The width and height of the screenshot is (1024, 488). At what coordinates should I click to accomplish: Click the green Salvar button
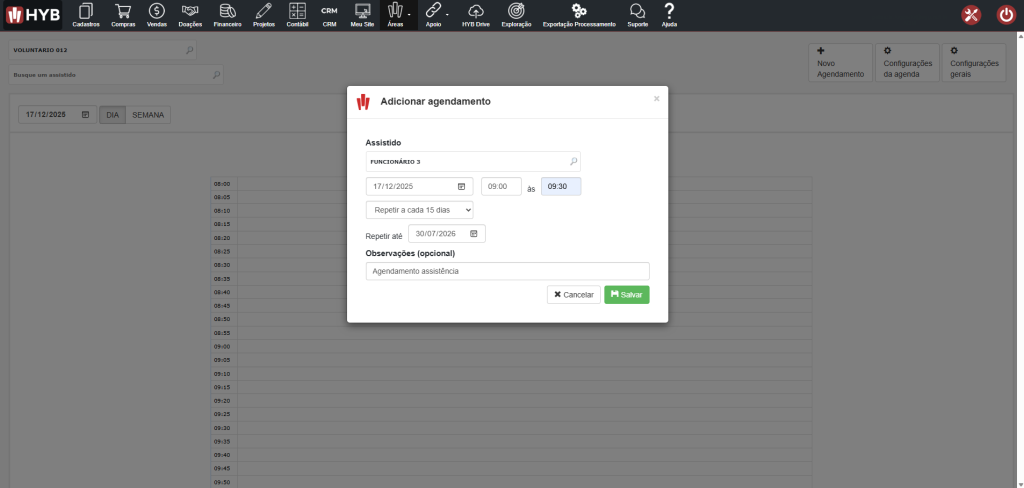pyautogui.click(x=627, y=295)
